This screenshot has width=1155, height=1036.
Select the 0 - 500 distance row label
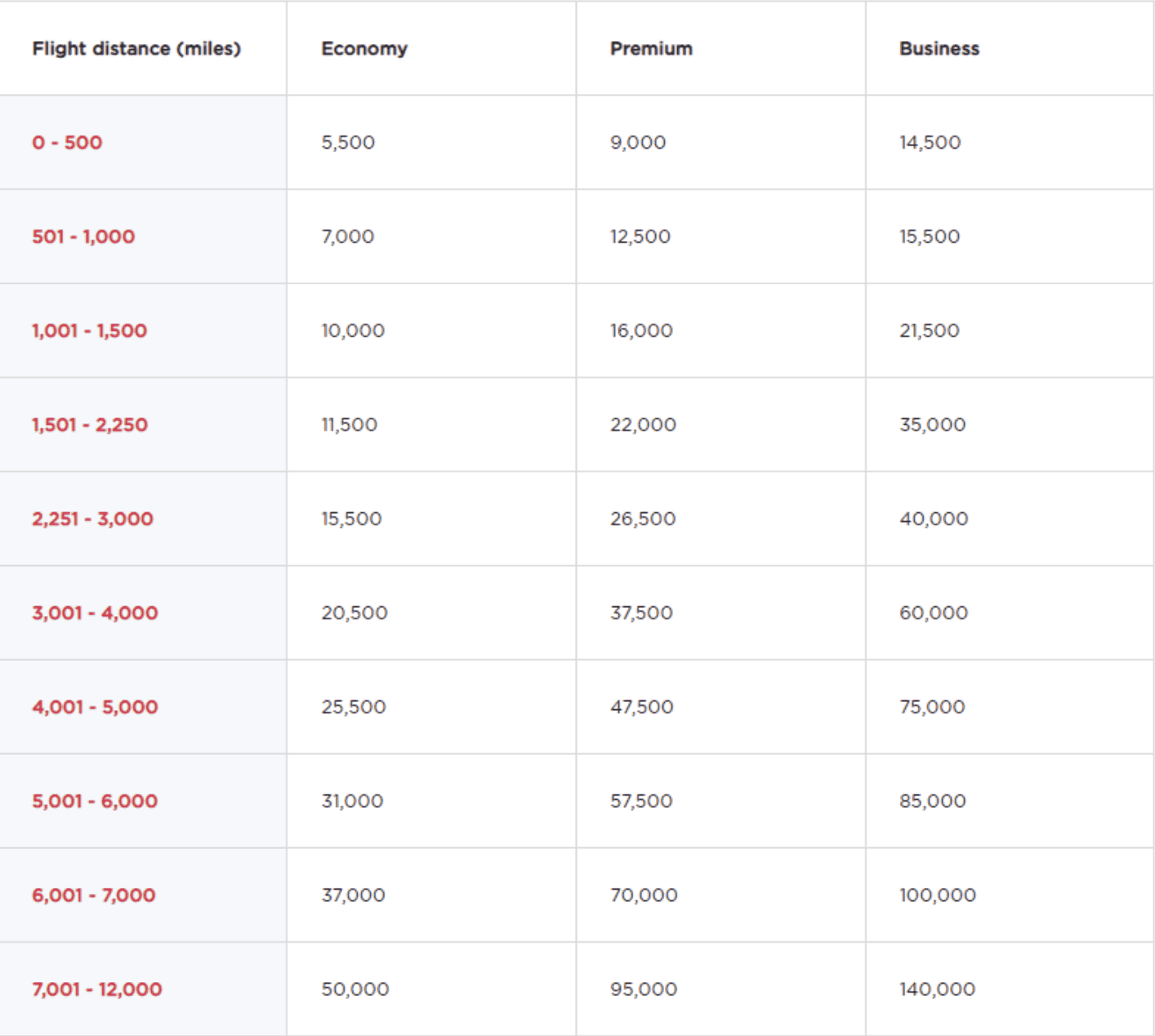pos(67,142)
